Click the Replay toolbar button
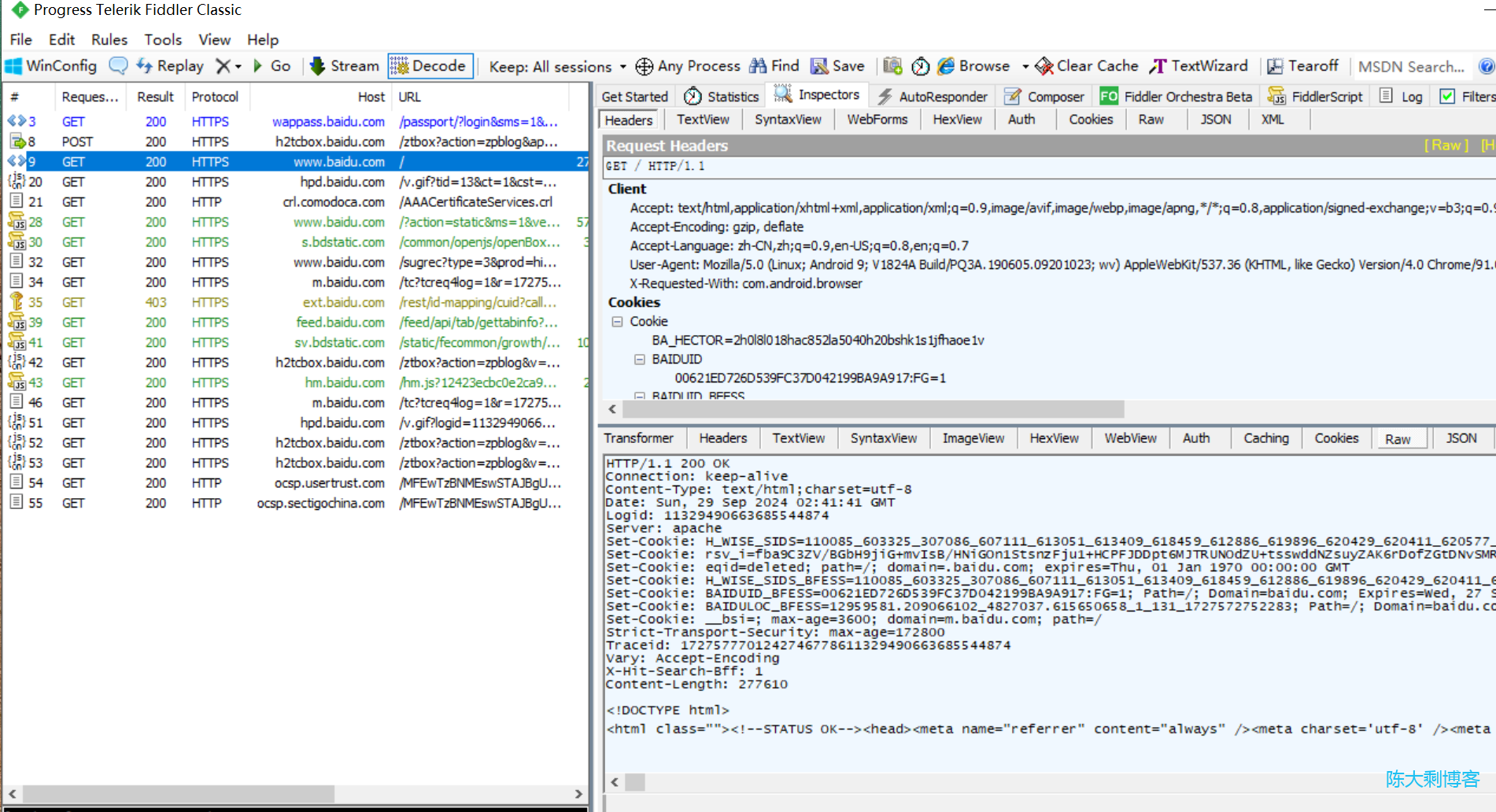1496x812 pixels. [170, 66]
